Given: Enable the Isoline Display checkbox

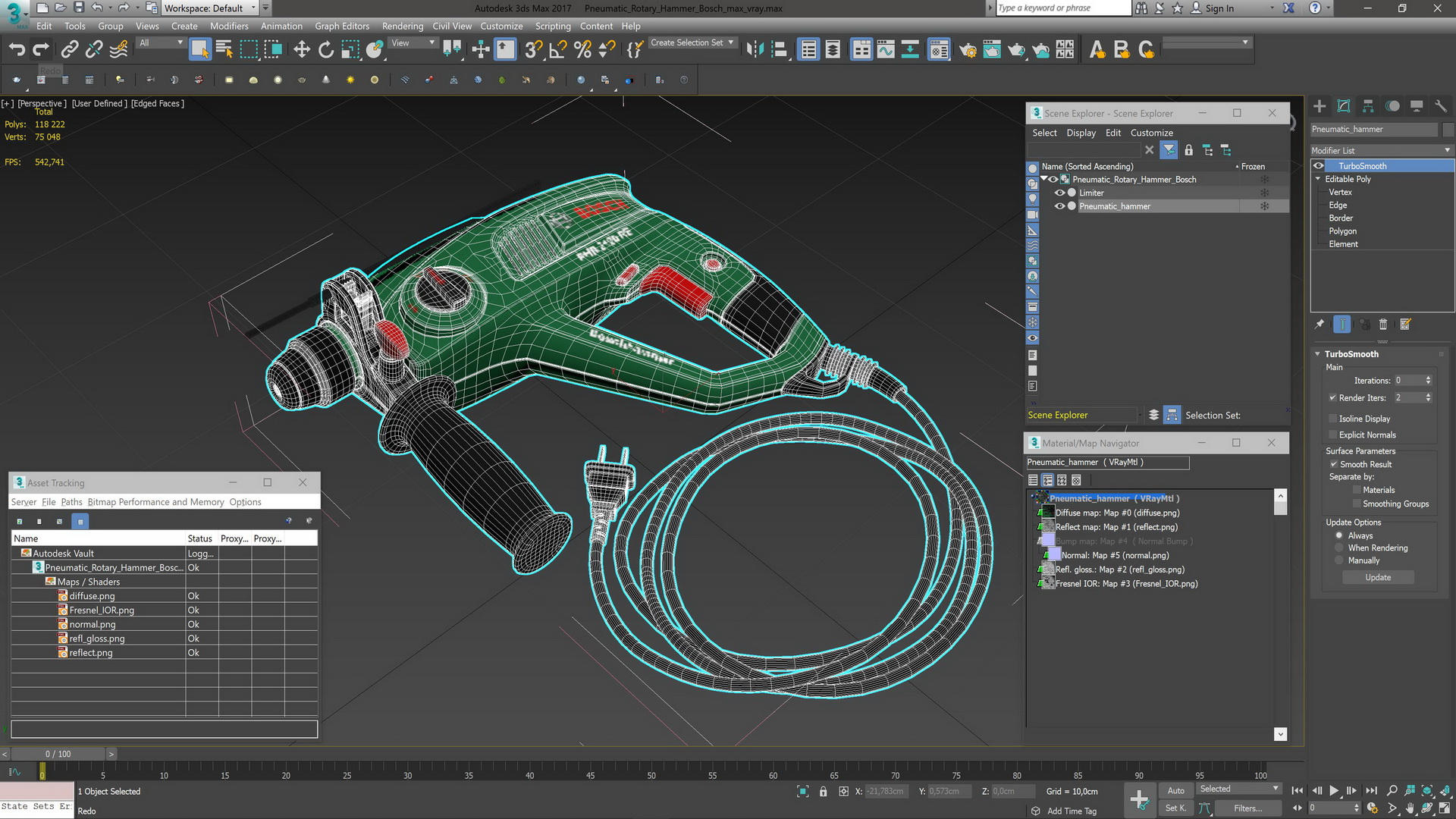Looking at the screenshot, I should [x=1332, y=419].
